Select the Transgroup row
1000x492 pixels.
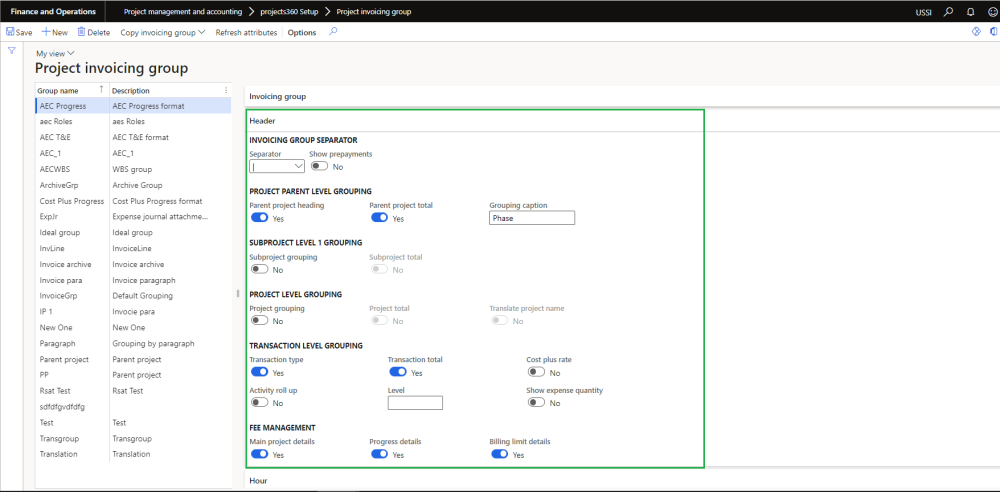(133, 438)
